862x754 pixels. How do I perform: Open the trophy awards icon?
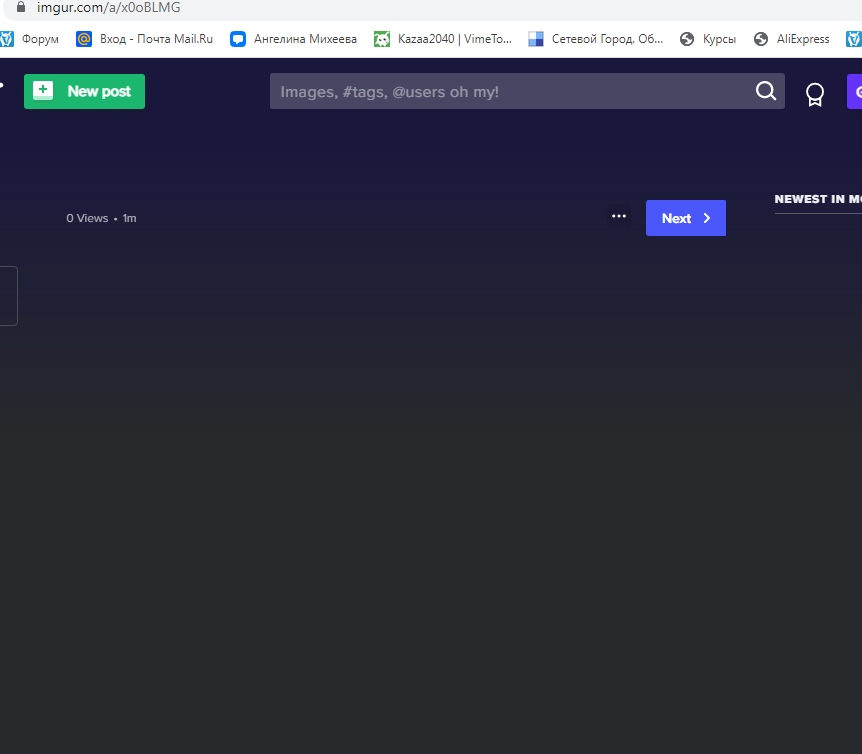pyautogui.click(x=815, y=94)
